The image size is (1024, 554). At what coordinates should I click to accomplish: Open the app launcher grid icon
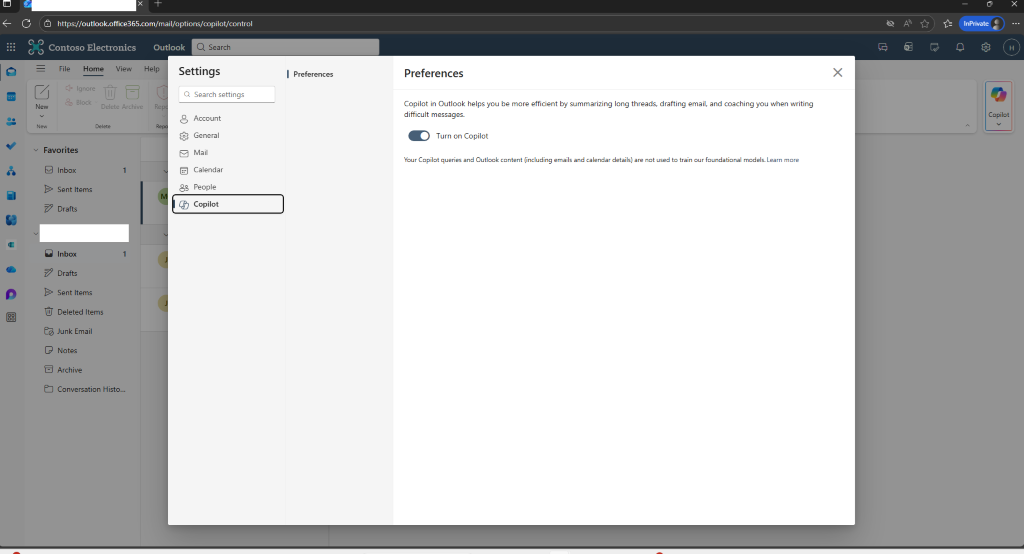[11, 47]
